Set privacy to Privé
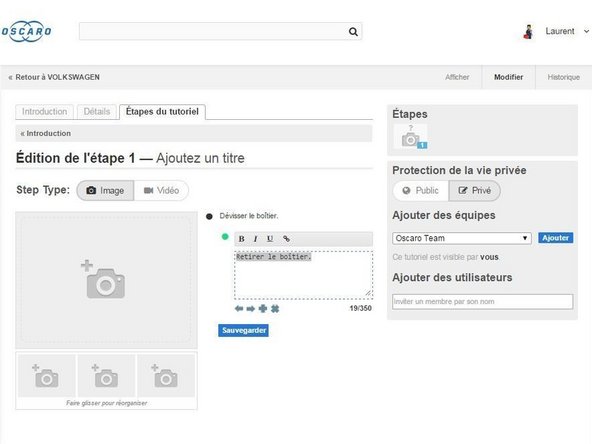 (x=475, y=191)
